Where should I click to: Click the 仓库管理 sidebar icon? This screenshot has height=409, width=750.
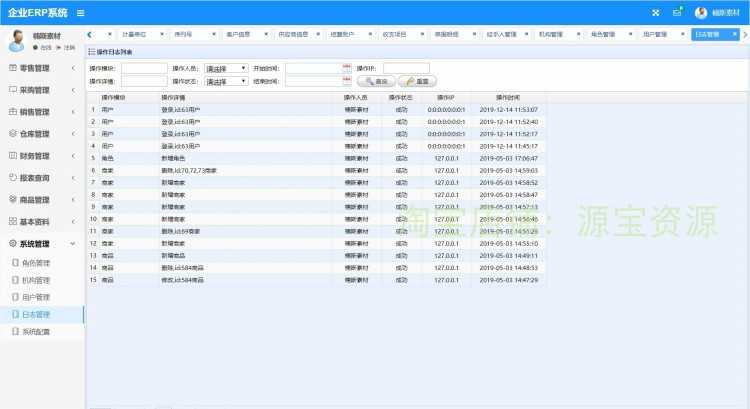click(x=13, y=133)
